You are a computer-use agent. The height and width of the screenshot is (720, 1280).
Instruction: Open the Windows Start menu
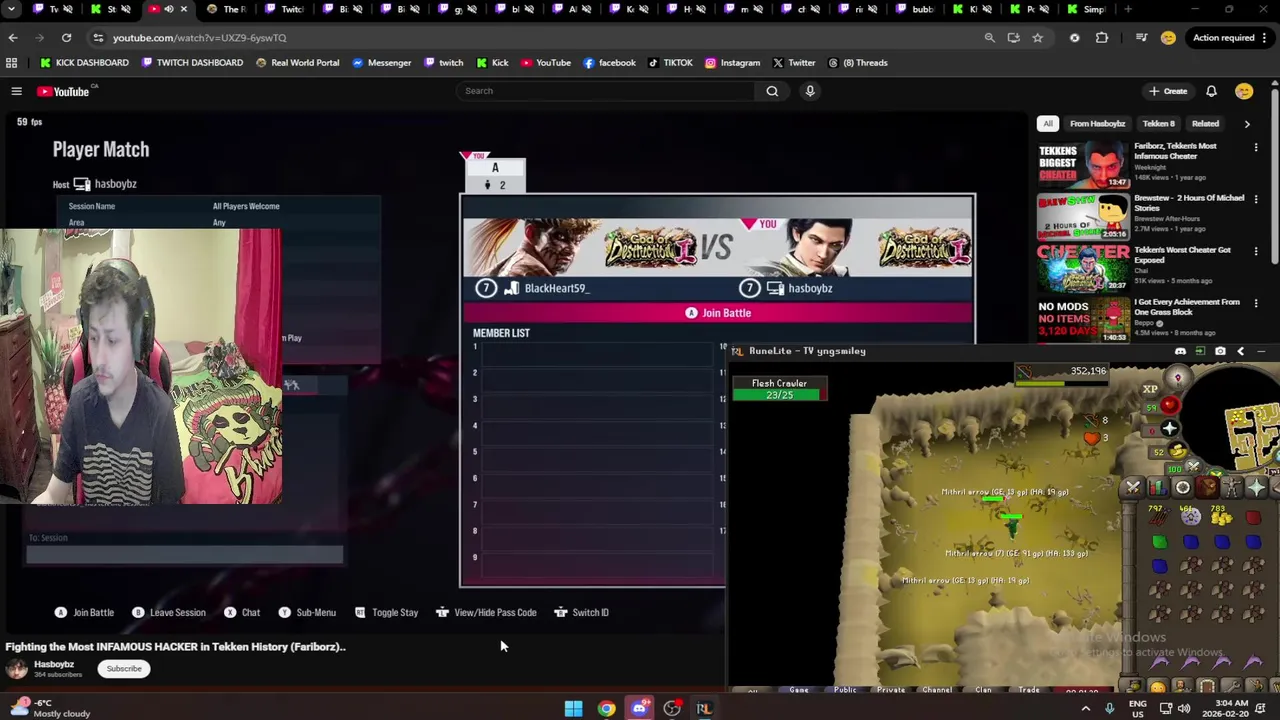[x=573, y=709]
